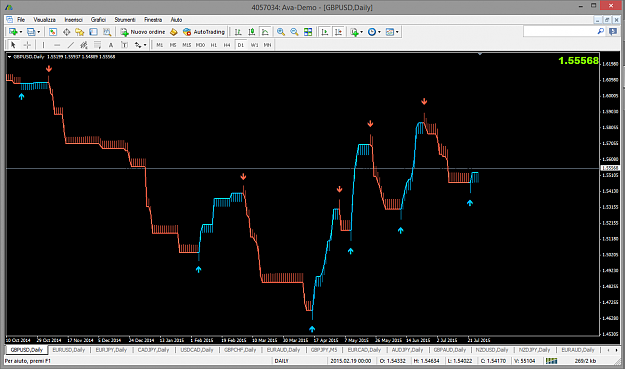Select the text tool
The height and width of the screenshot is (369, 625).
coord(111,45)
